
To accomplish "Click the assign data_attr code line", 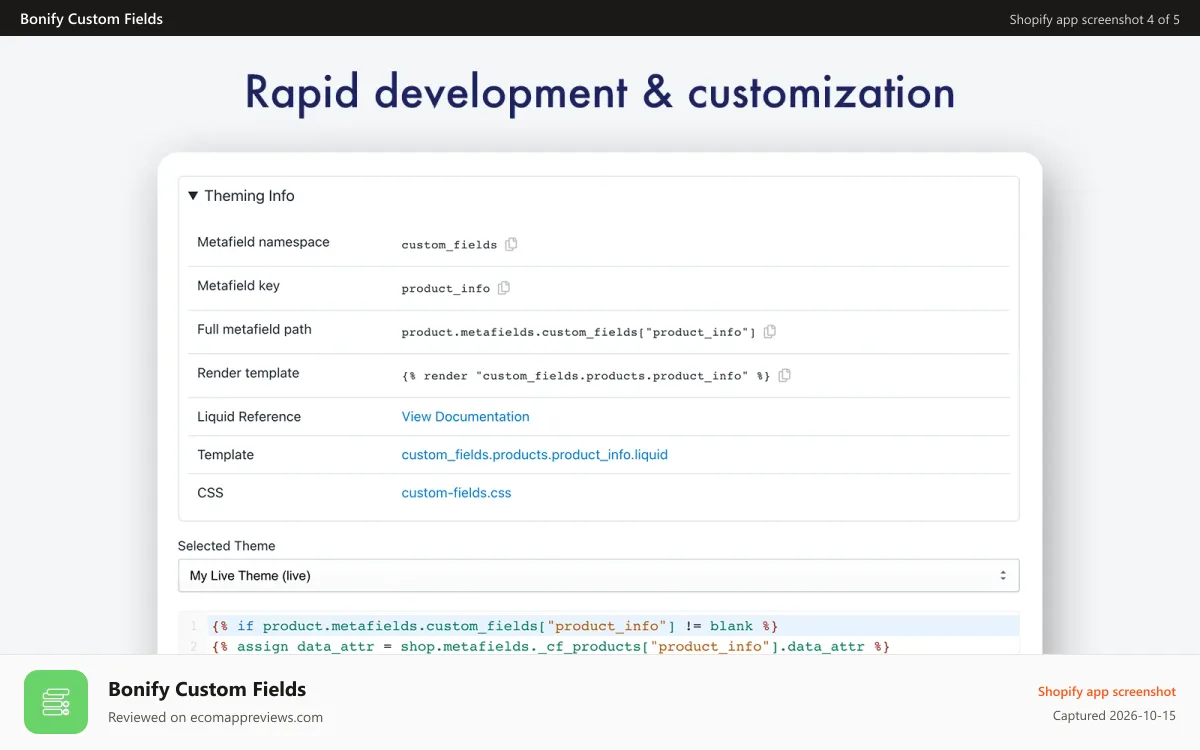I will [550, 646].
